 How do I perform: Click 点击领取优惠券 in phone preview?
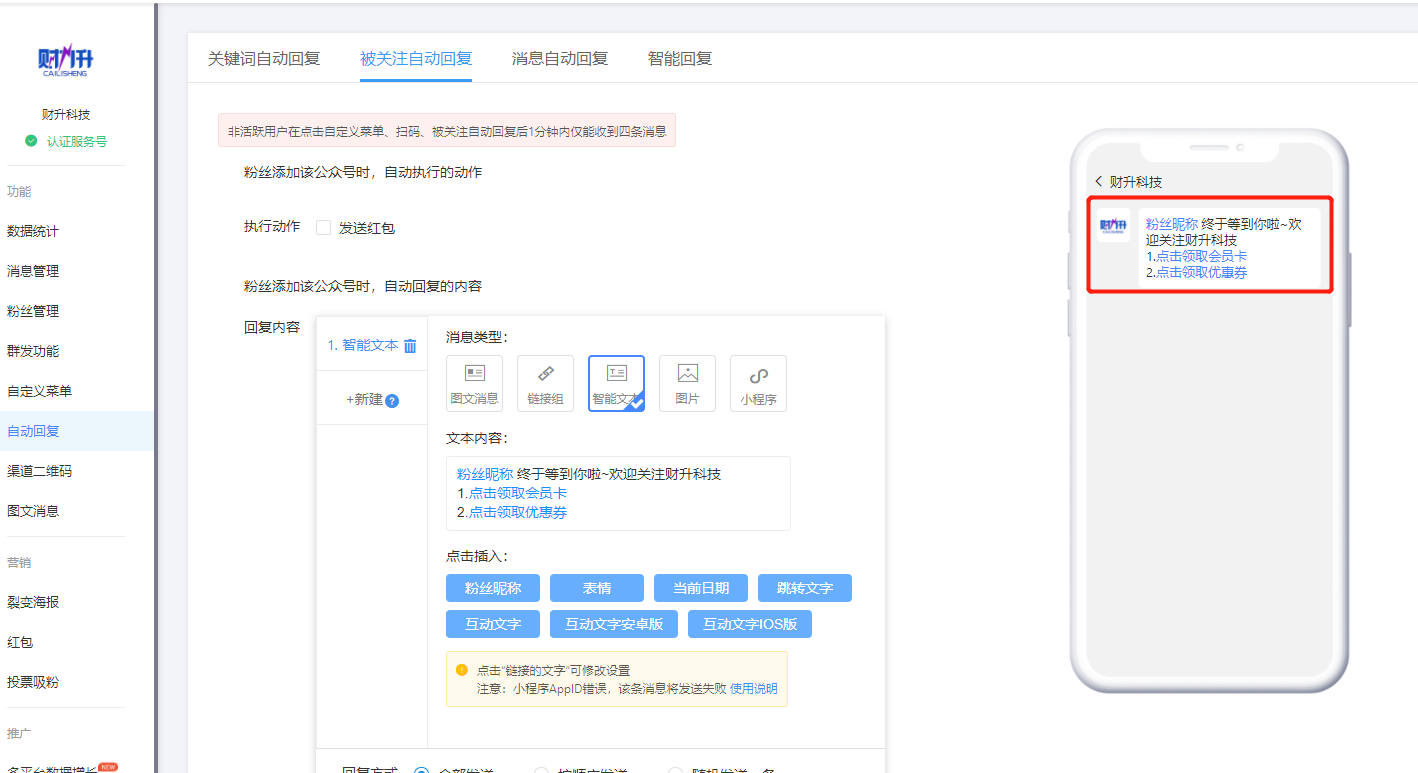pyautogui.click(x=1201, y=272)
